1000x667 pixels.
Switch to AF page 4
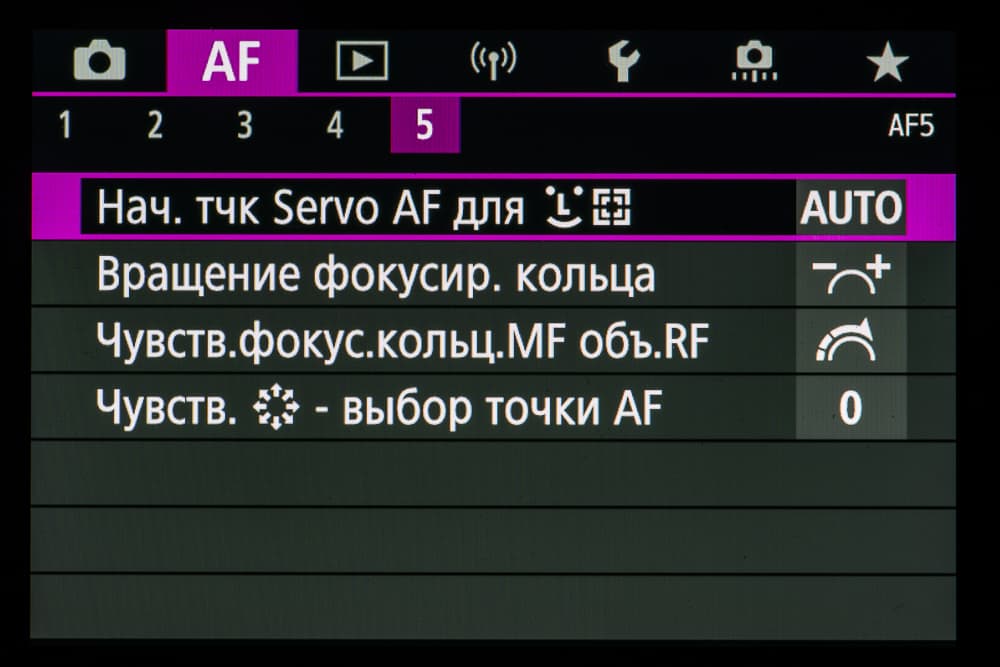coord(335,126)
